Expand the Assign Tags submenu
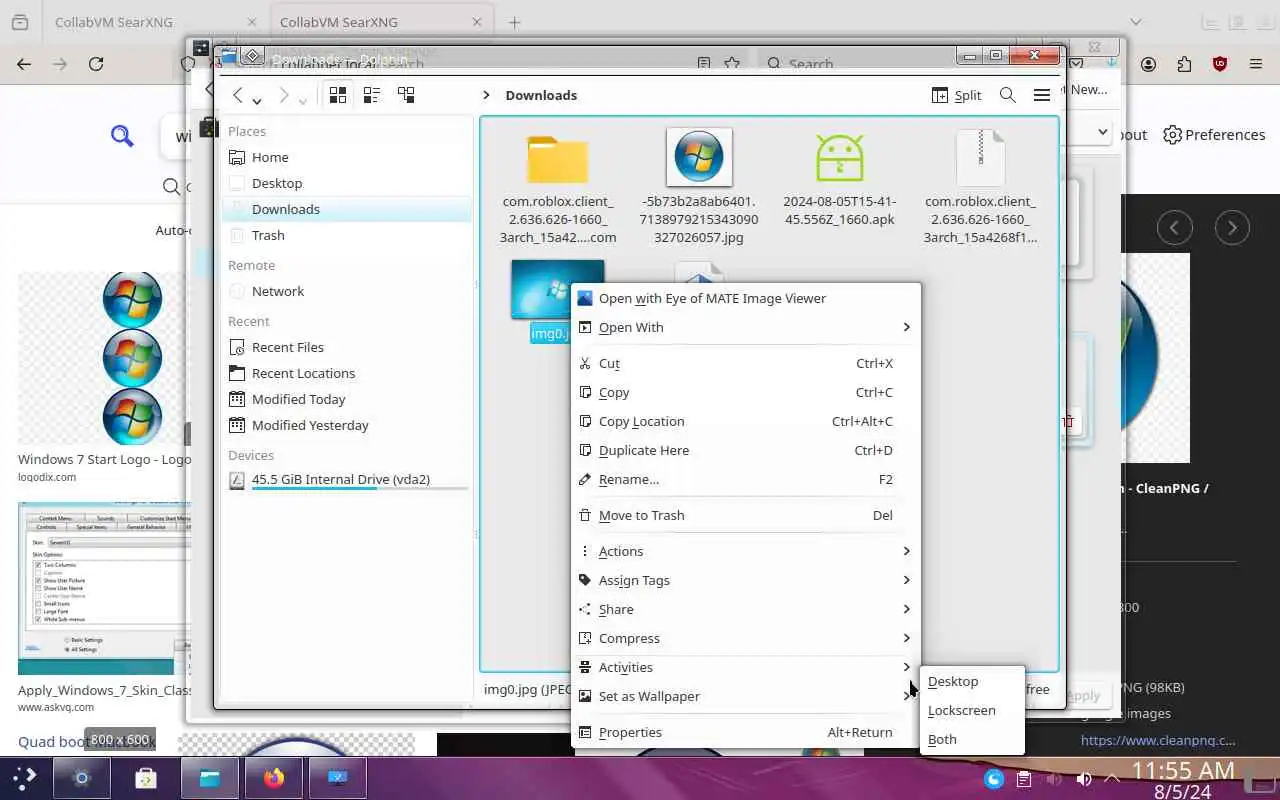The height and width of the screenshot is (800, 1280). pyautogui.click(x=745, y=580)
